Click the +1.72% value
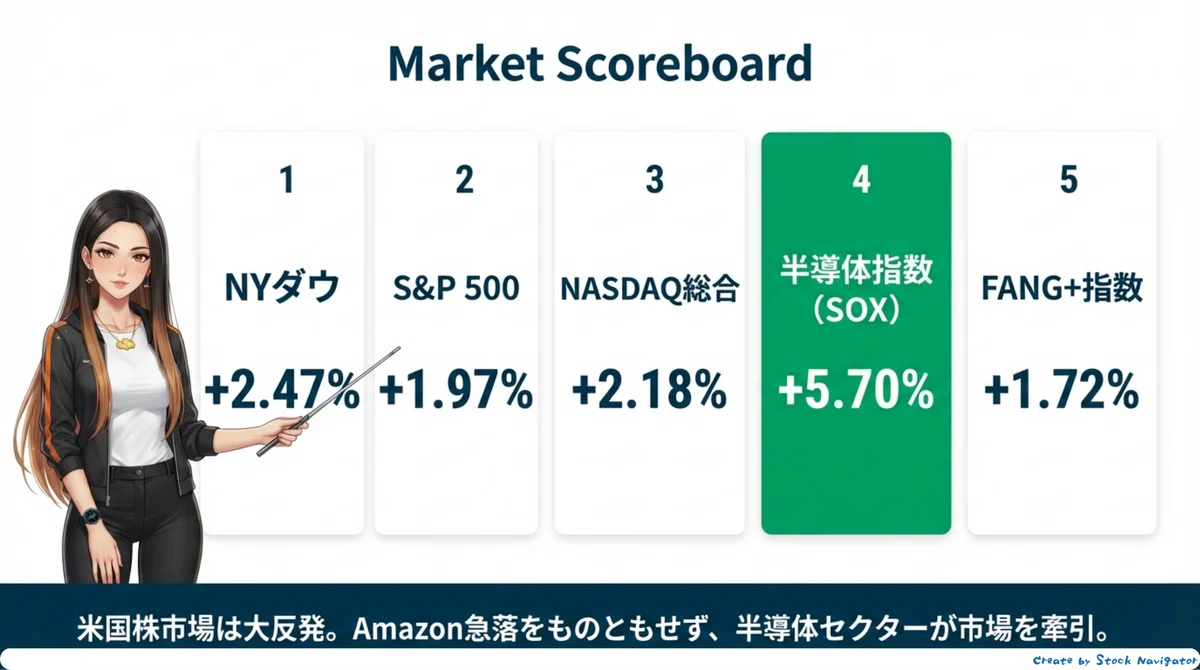Viewport: 1200px width, 670px height. coord(1062,389)
